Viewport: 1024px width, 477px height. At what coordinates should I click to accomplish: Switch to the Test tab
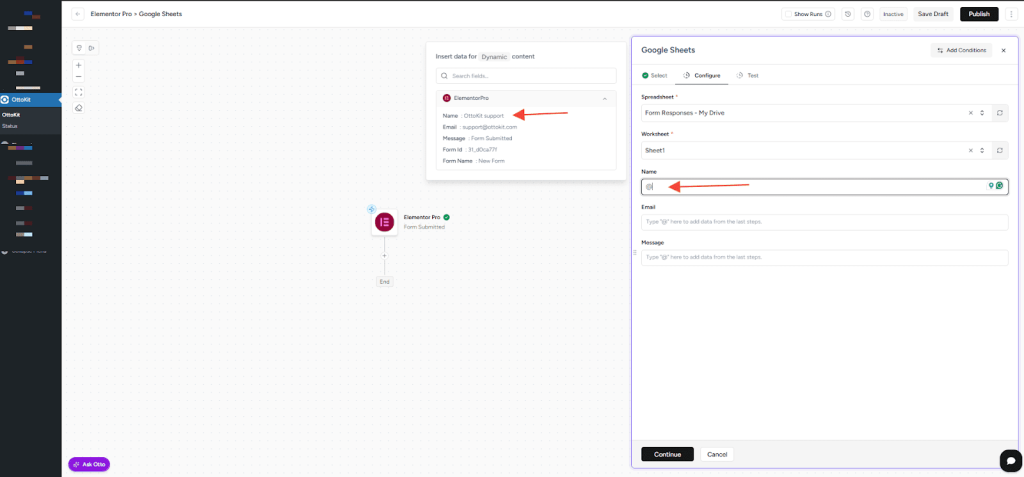tap(748, 75)
